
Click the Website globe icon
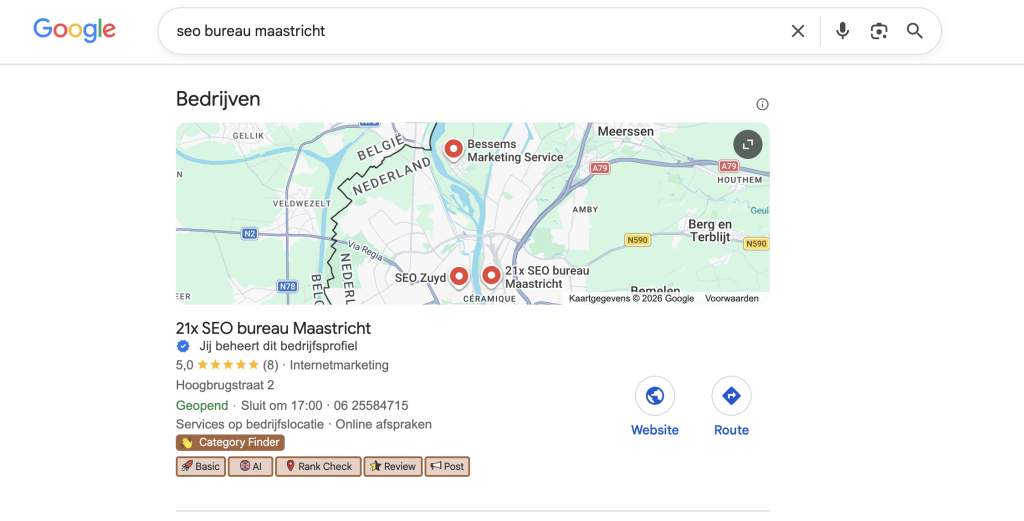(x=654, y=396)
